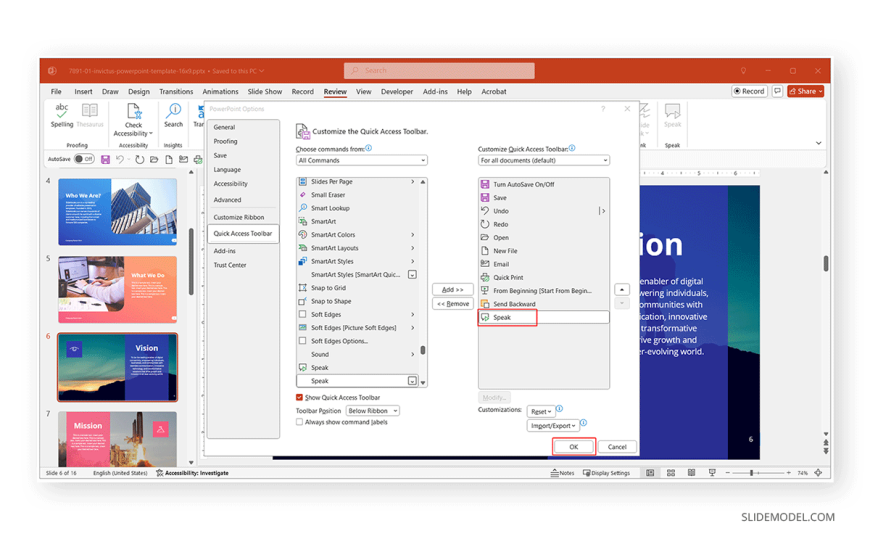Expand the Sound submenu arrow
This screenshot has height=539, width=870.
[x=412, y=355]
